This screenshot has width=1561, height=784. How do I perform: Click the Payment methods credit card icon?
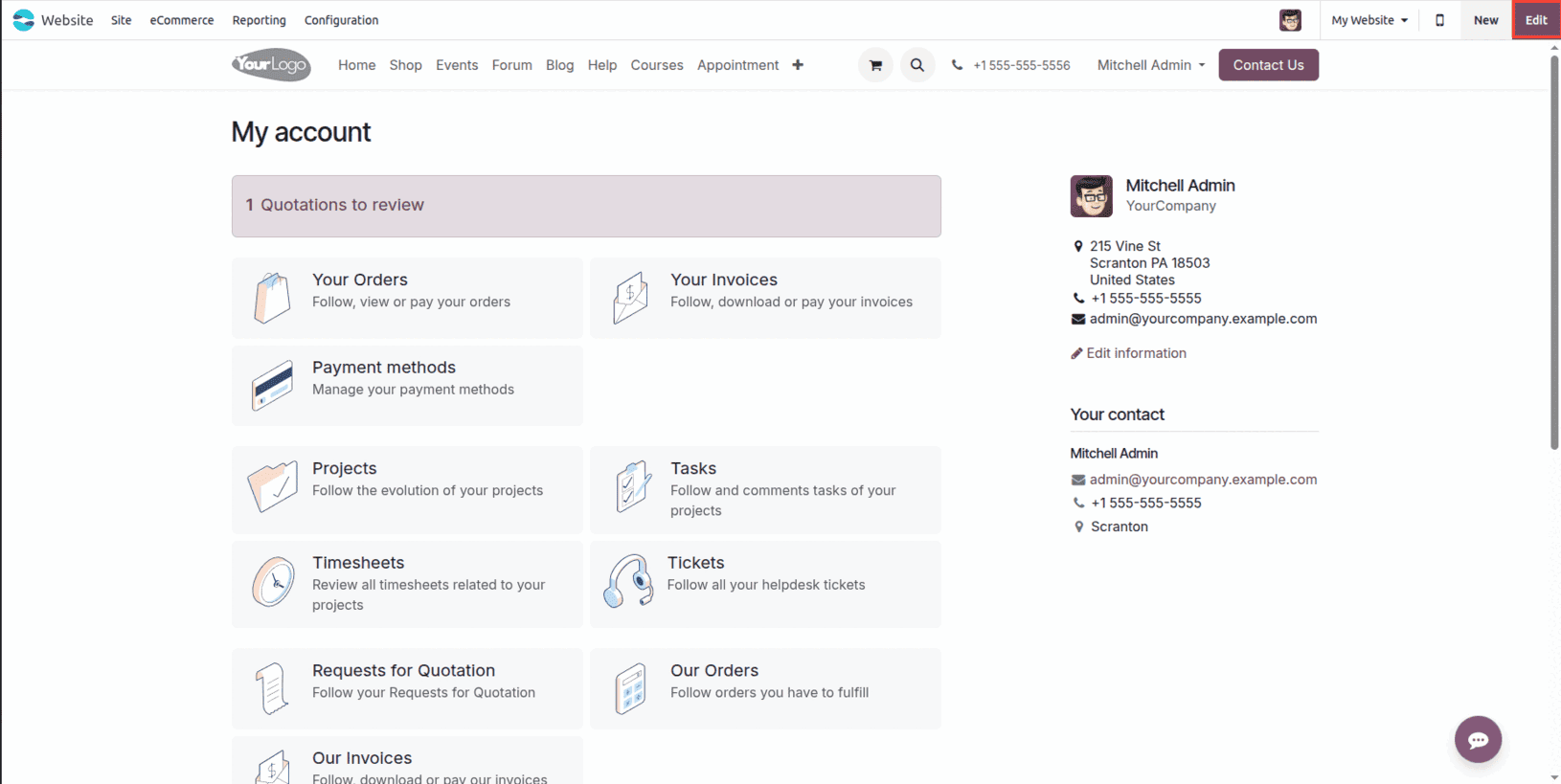(272, 386)
